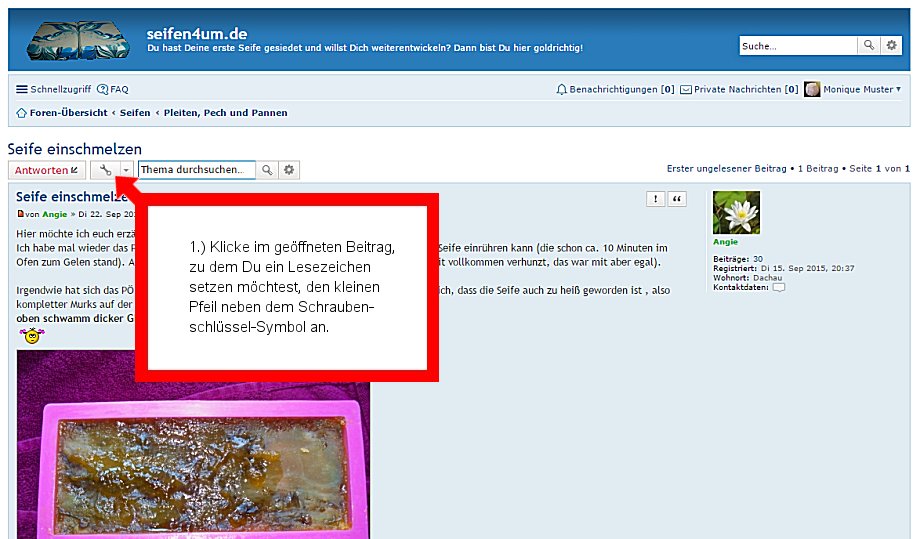Click the magnifier next to Thema durchsuchen
The width and height of the screenshot is (920, 539).
coord(267,170)
